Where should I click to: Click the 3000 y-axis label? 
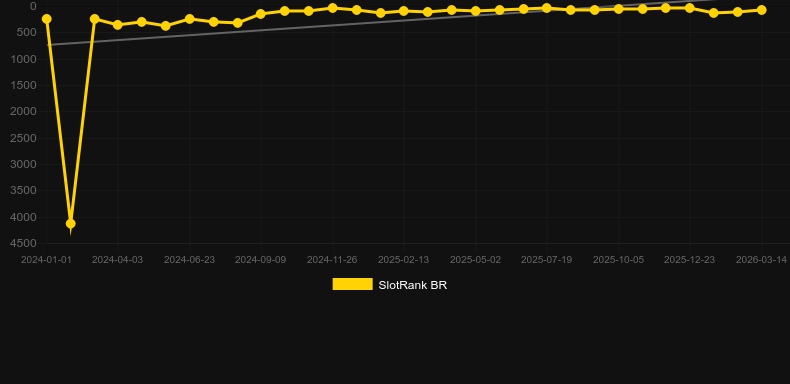coord(24,164)
